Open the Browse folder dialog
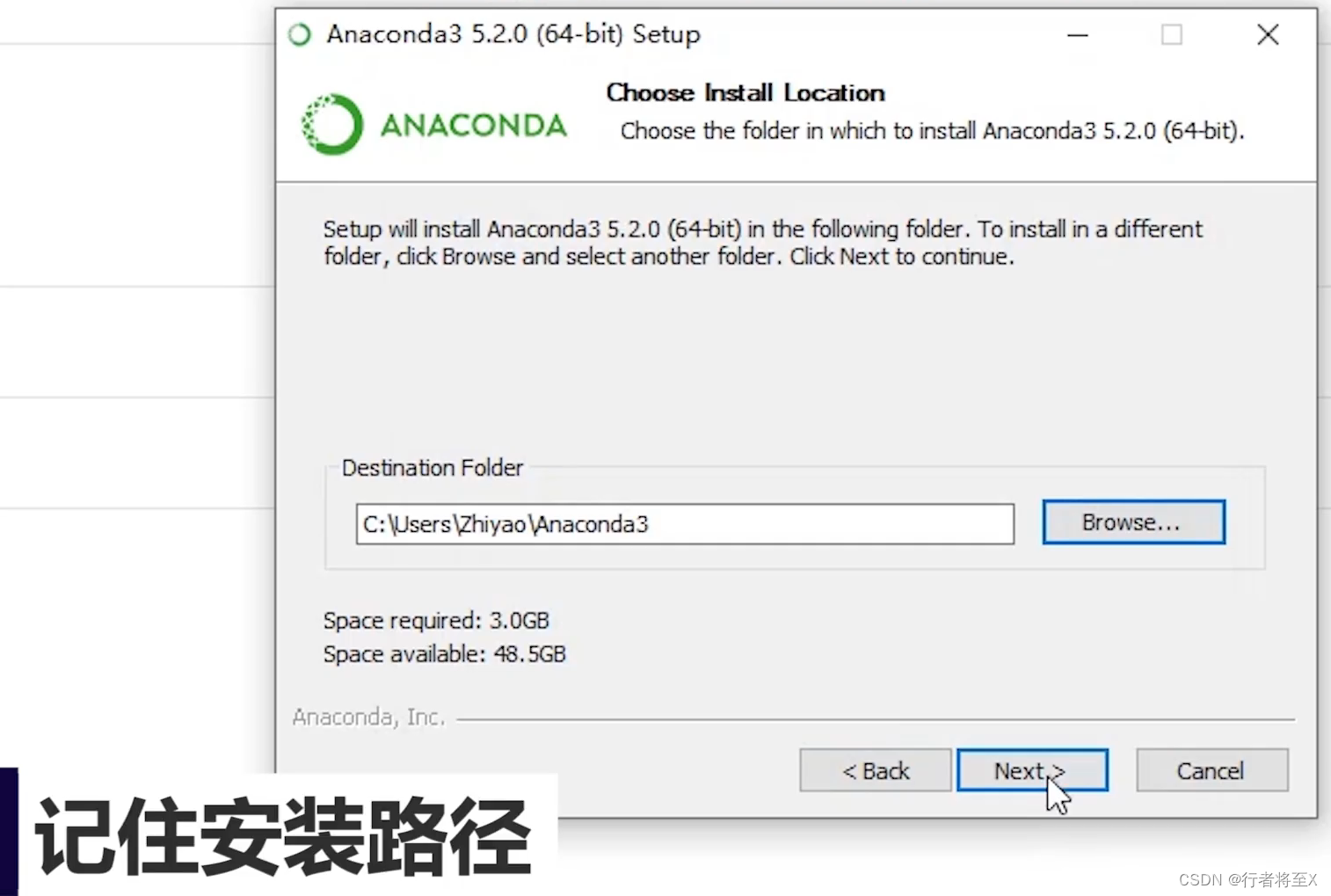This screenshot has height=896, width=1331. tap(1133, 522)
